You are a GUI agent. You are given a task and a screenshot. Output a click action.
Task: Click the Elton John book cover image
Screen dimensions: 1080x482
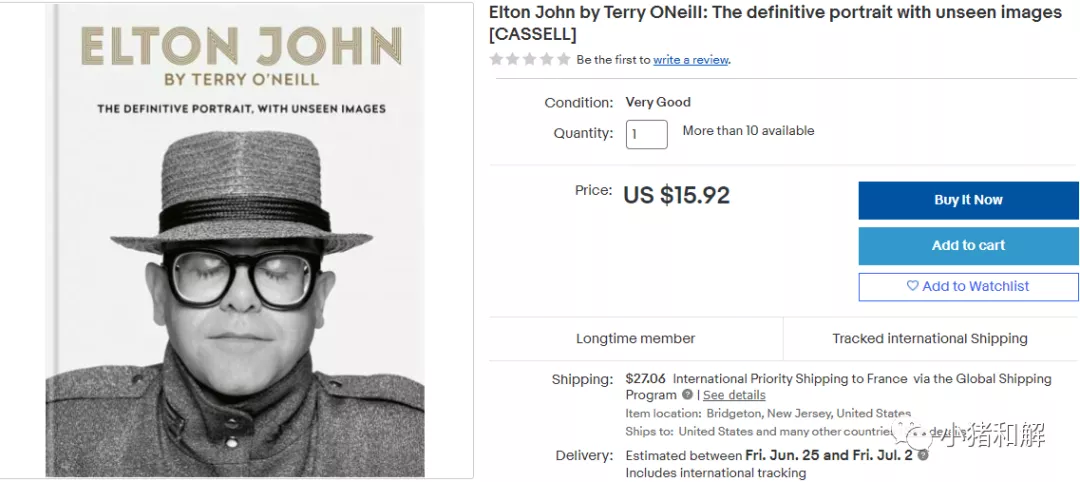(235, 240)
